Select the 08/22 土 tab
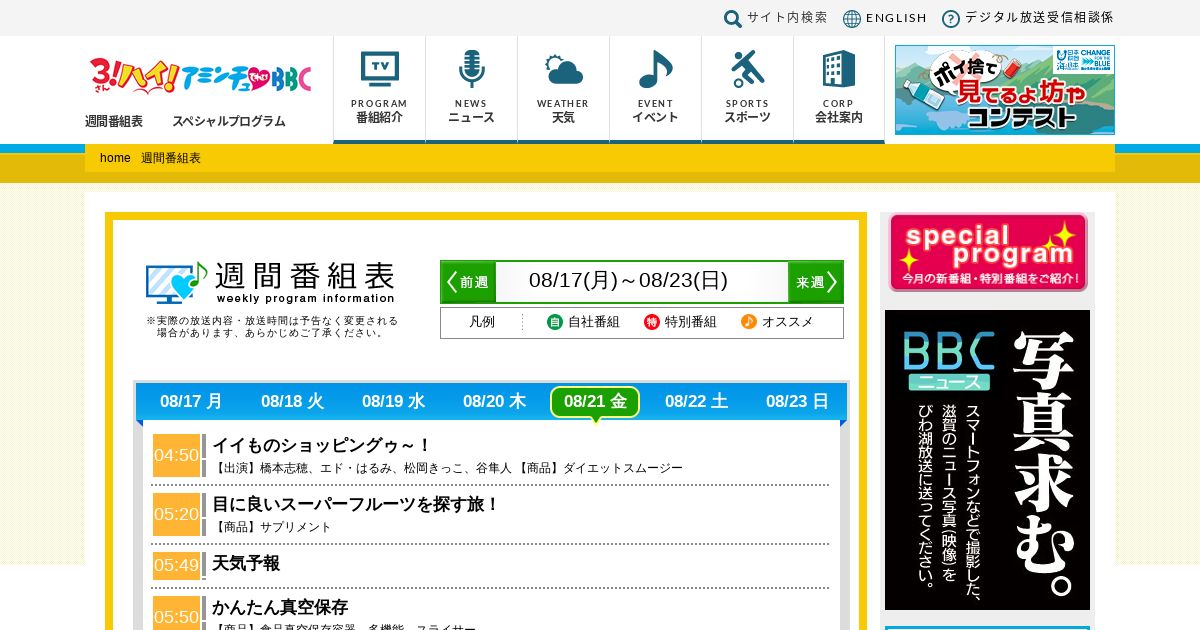The height and width of the screenshot is (630, 1200). coord(696,401)
